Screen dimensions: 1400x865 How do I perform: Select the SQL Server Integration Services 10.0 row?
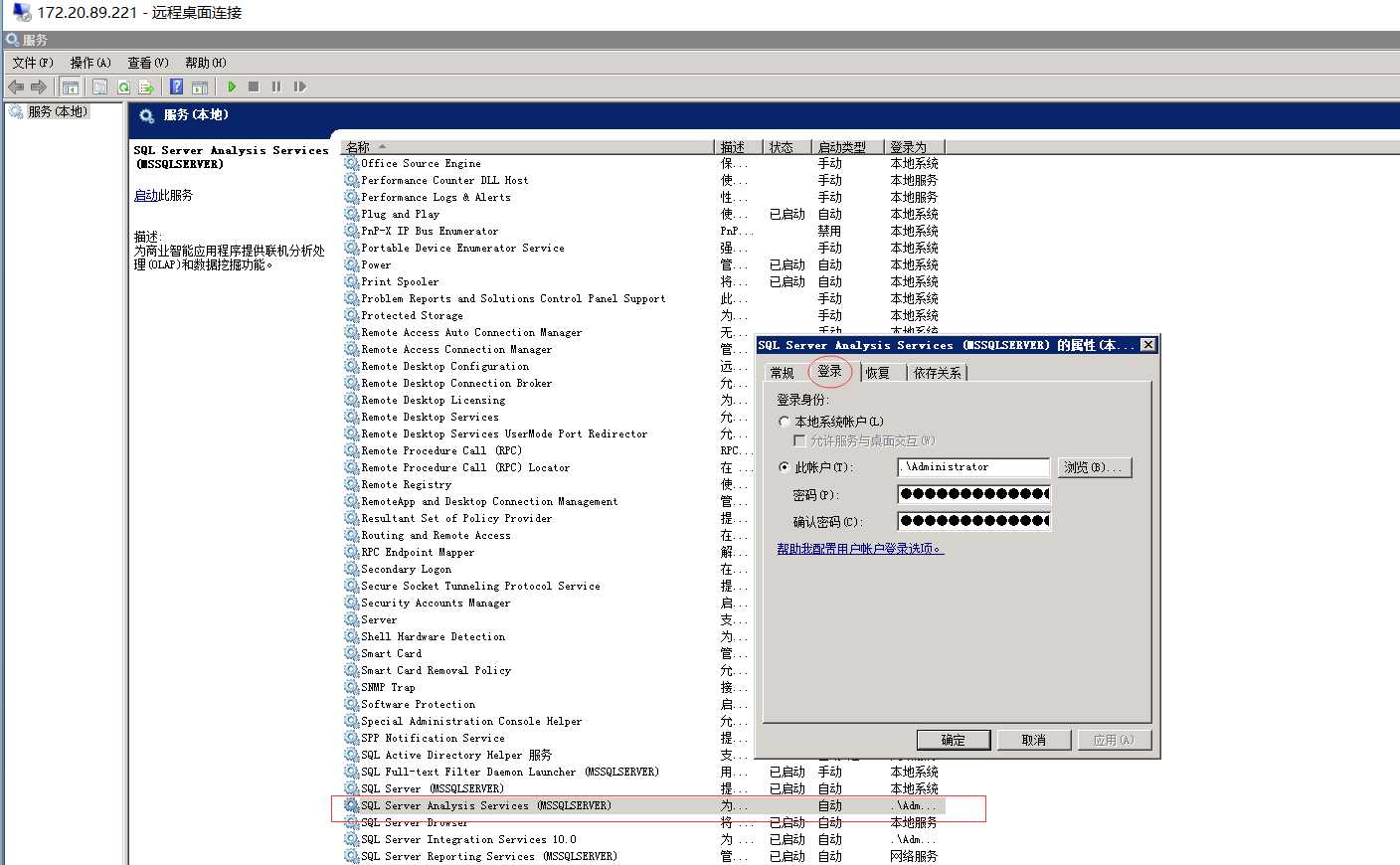coord(643,839)
